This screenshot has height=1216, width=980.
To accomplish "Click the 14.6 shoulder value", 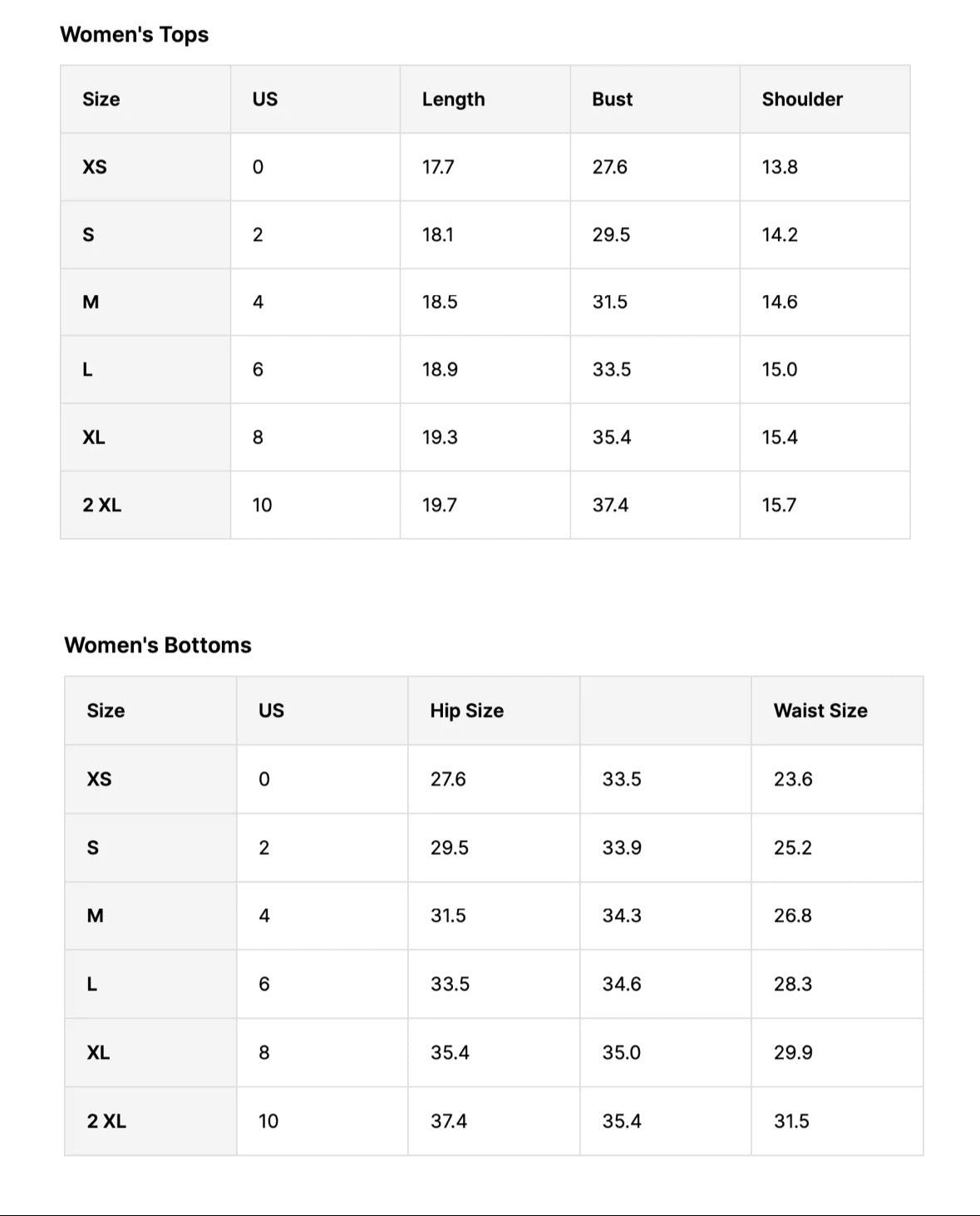I will click(780, 303).
